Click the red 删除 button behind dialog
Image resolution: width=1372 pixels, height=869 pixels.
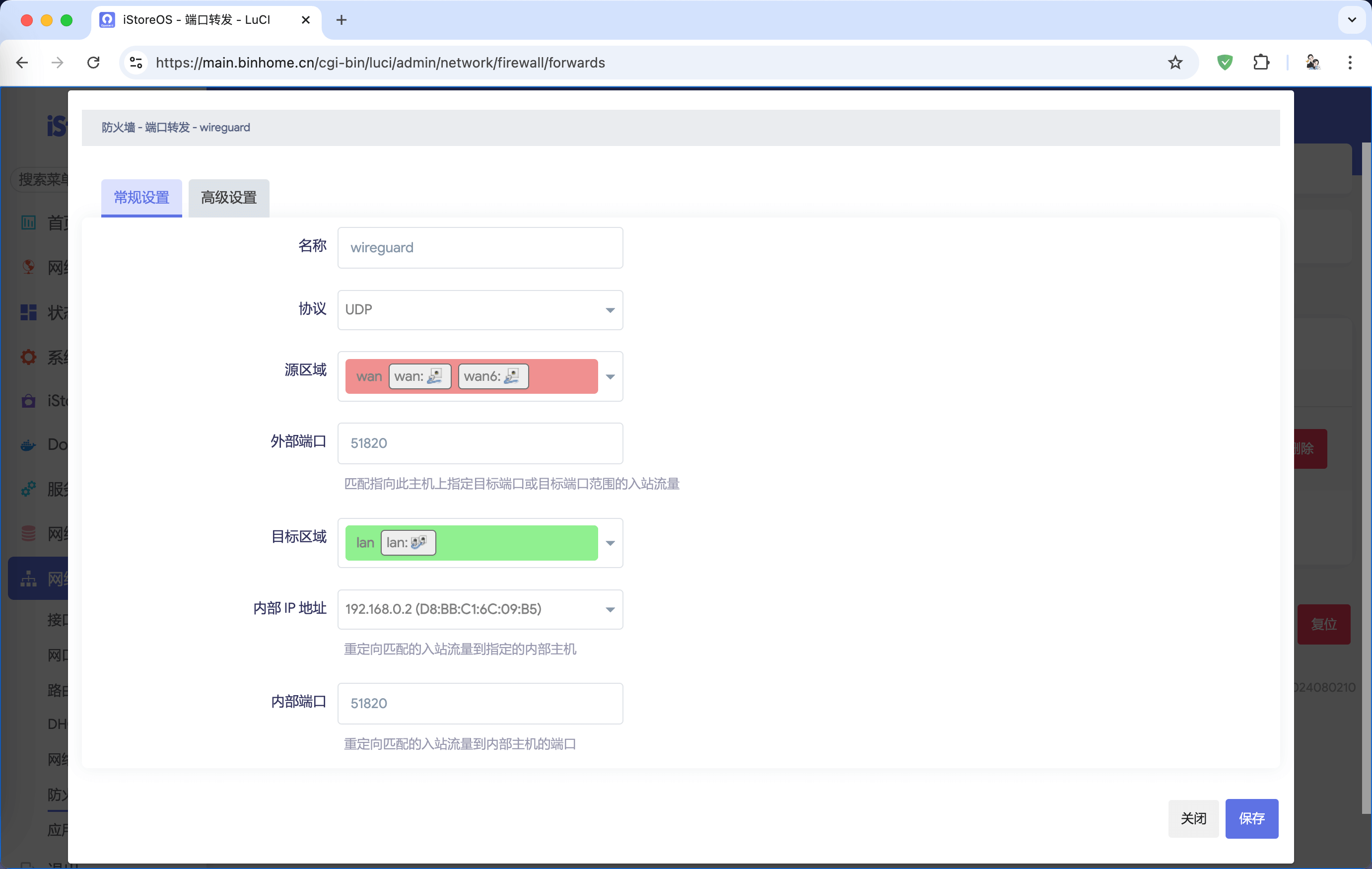pyautogui.click(x=1310, y=448)
